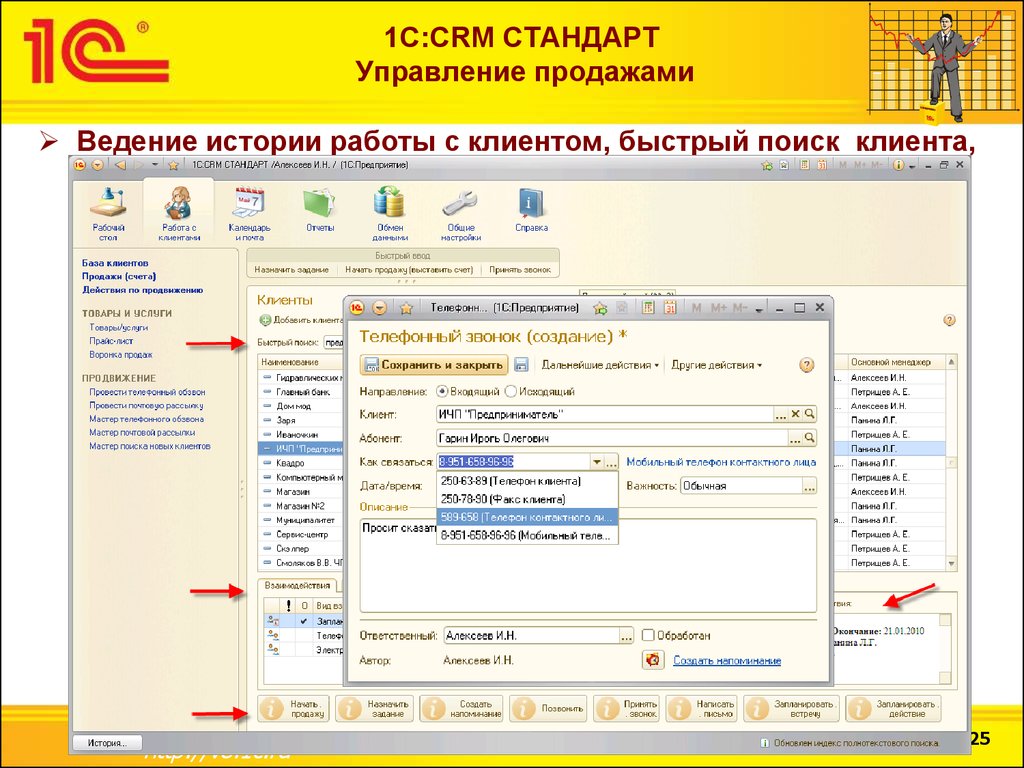This screenshot has height=768, width=1024.
Task: Open the Обмен данными icon
Action: tap(389, 204)
